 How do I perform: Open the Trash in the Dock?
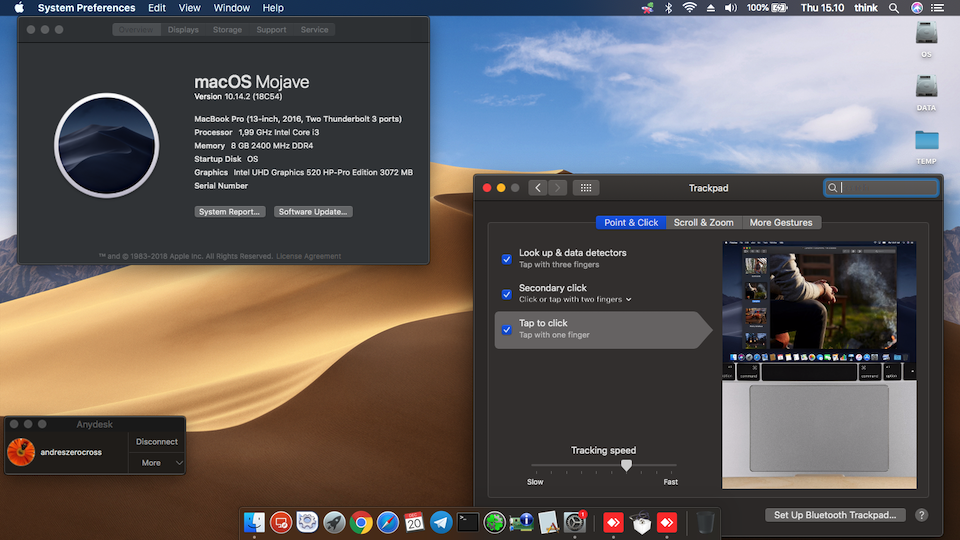click(x=705, y=522)
